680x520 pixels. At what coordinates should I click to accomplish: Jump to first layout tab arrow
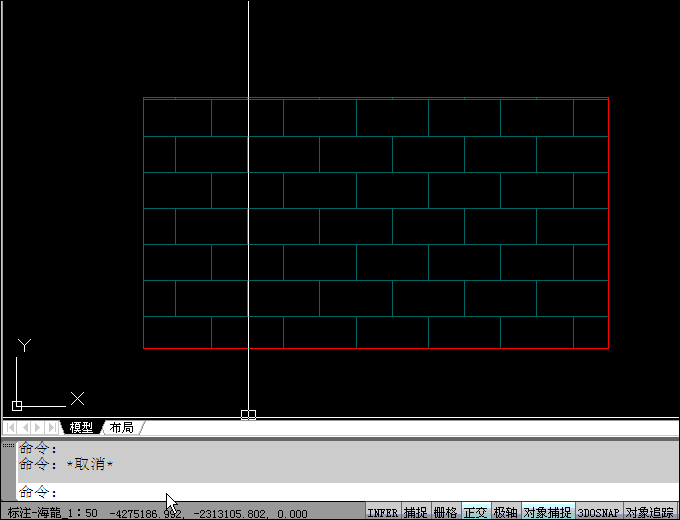click(x=10, y=428)
